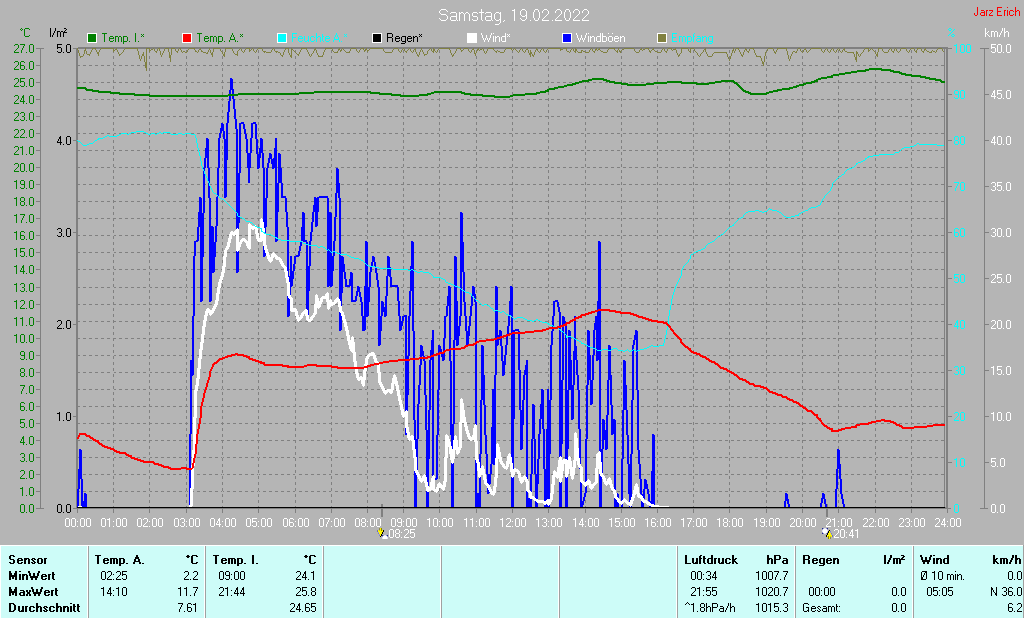Image resolution: width=1024 pixels, height=618 pixels.
Task: Click the 'Durchschnitt' row label
Action: click(44, 608)
